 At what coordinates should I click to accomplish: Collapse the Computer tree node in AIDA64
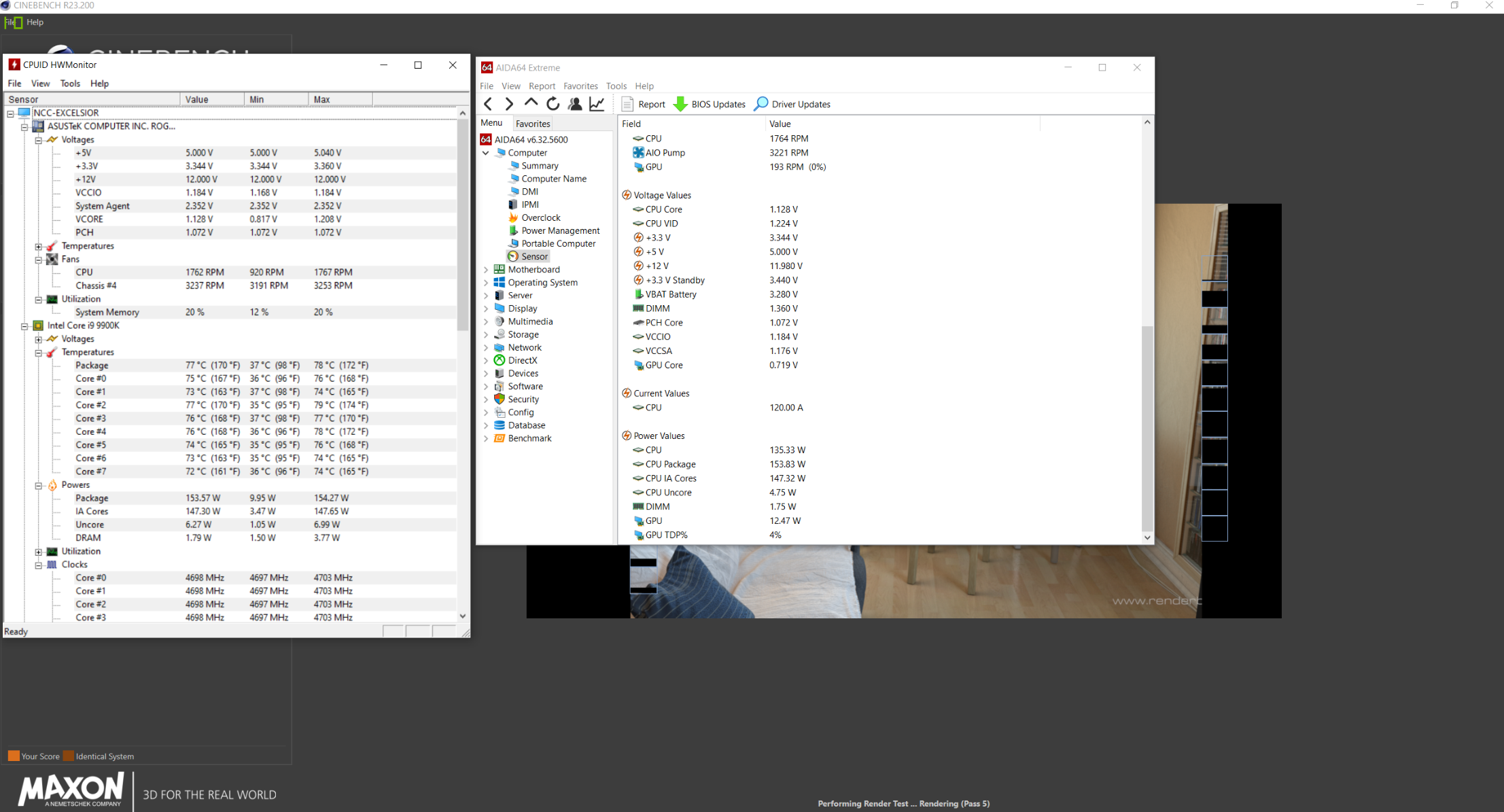tap(486, 153)
